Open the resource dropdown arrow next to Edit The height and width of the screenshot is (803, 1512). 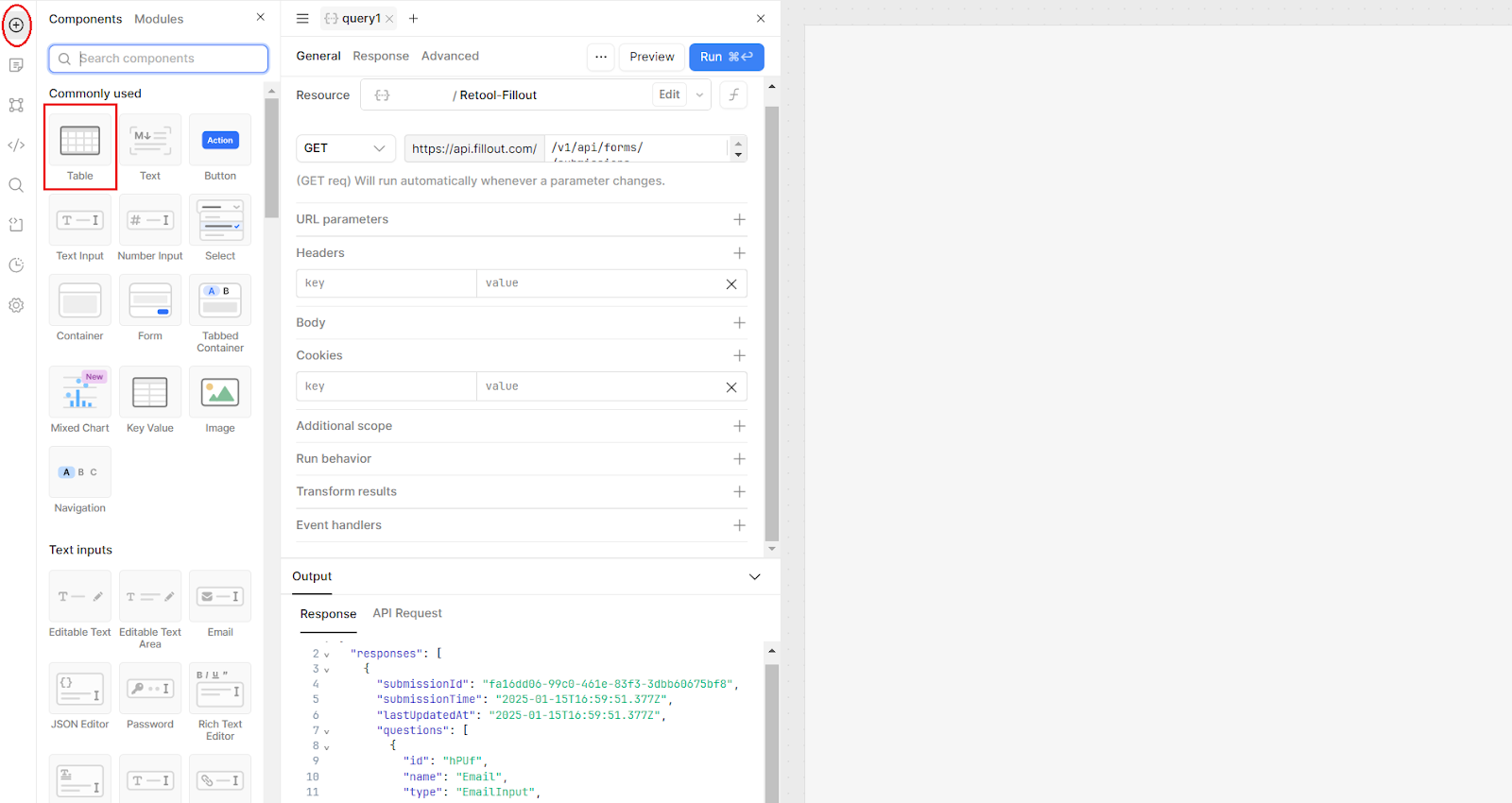click(x=699, y=94)
